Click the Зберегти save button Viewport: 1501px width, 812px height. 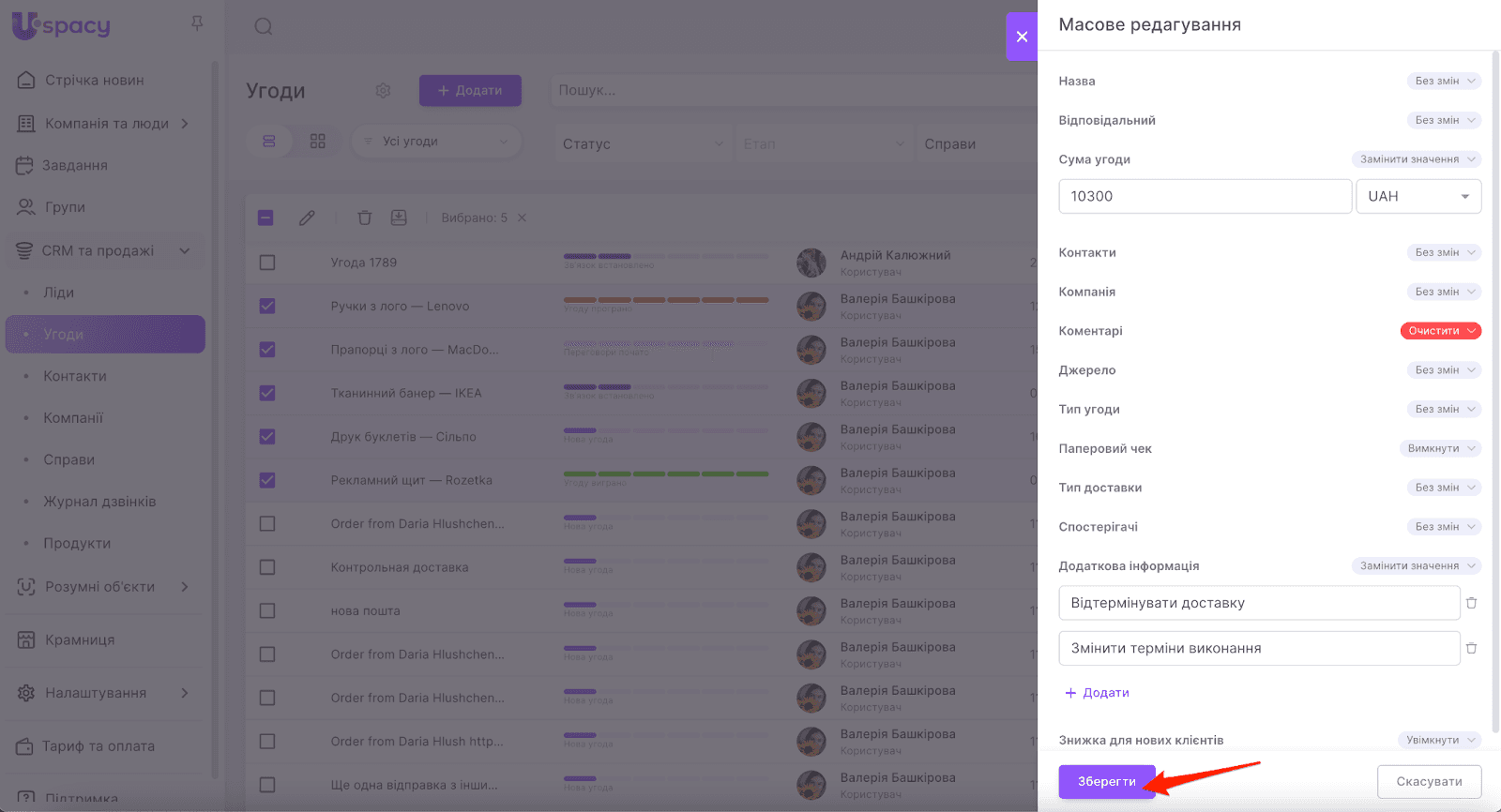1106,781
